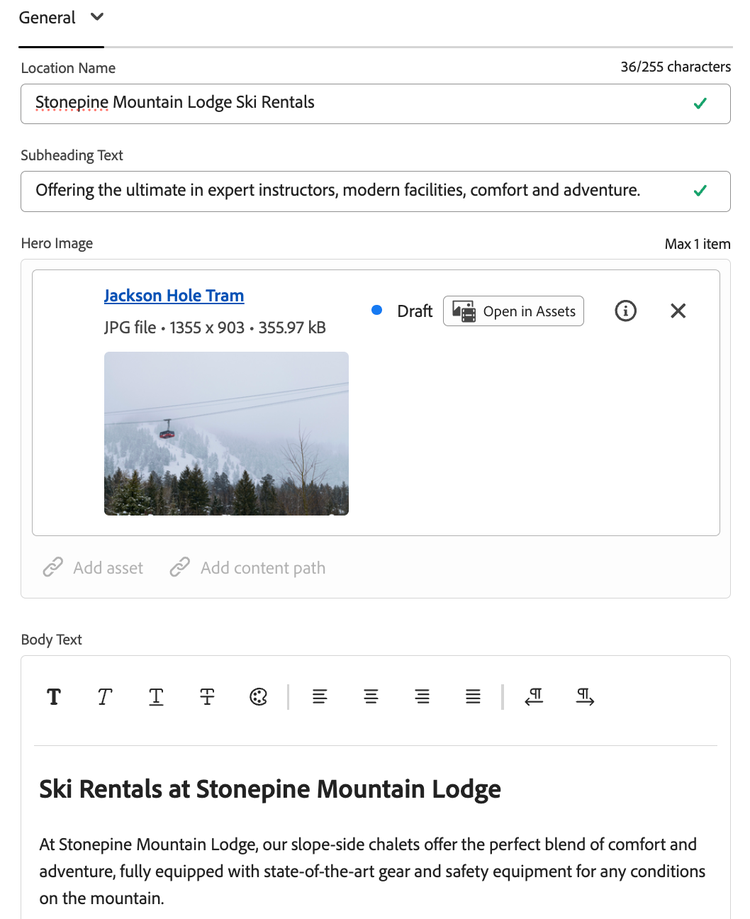Toggle bold text formatting
This screenshot has height=919, width=750.
[x=54, y=697]
